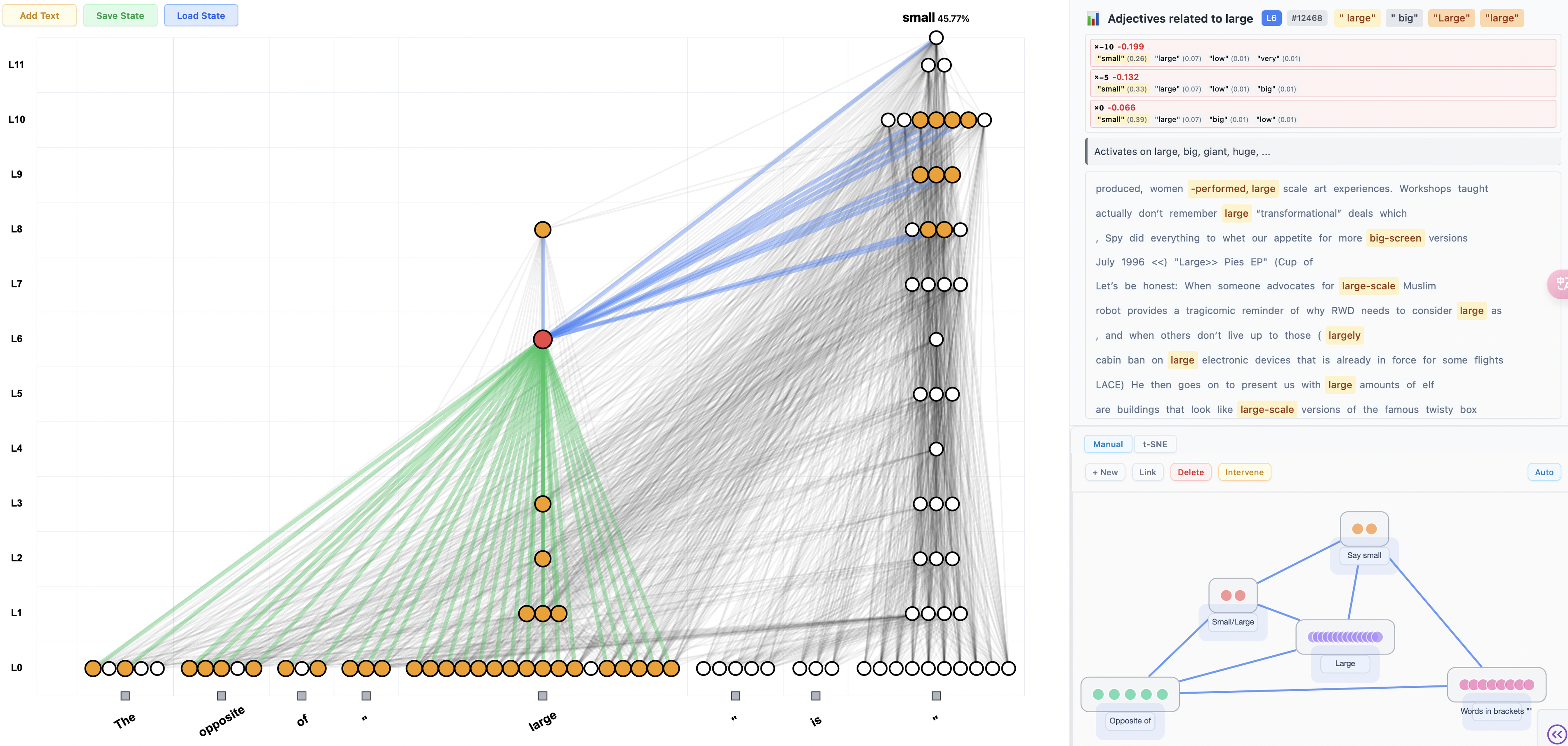Select the Say small cluster node
Image resolution: width=1568 pixels, height=746 pixels.
pyautogui.click(x=1364, y=529)
